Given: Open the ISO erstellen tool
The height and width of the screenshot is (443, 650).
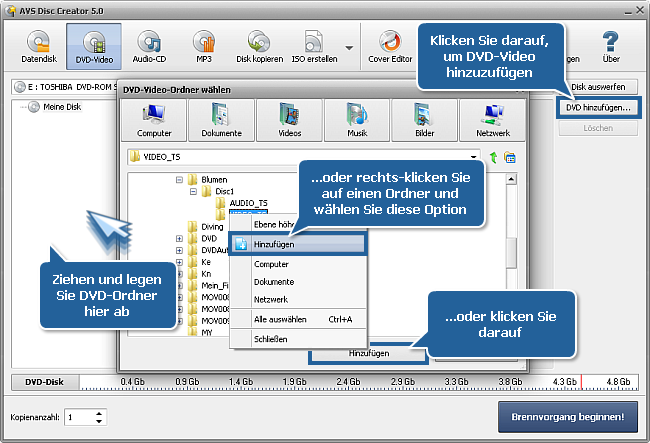Looking at the screenshot, I should (x=314, y=46).
